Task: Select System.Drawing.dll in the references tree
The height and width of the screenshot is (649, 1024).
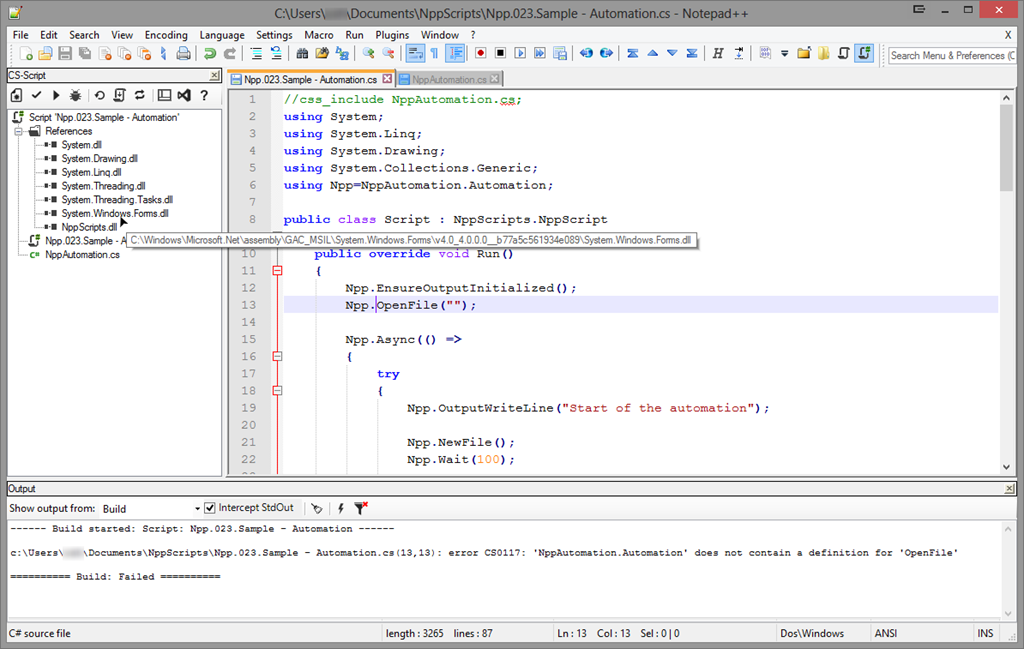Action: point(99,159)
